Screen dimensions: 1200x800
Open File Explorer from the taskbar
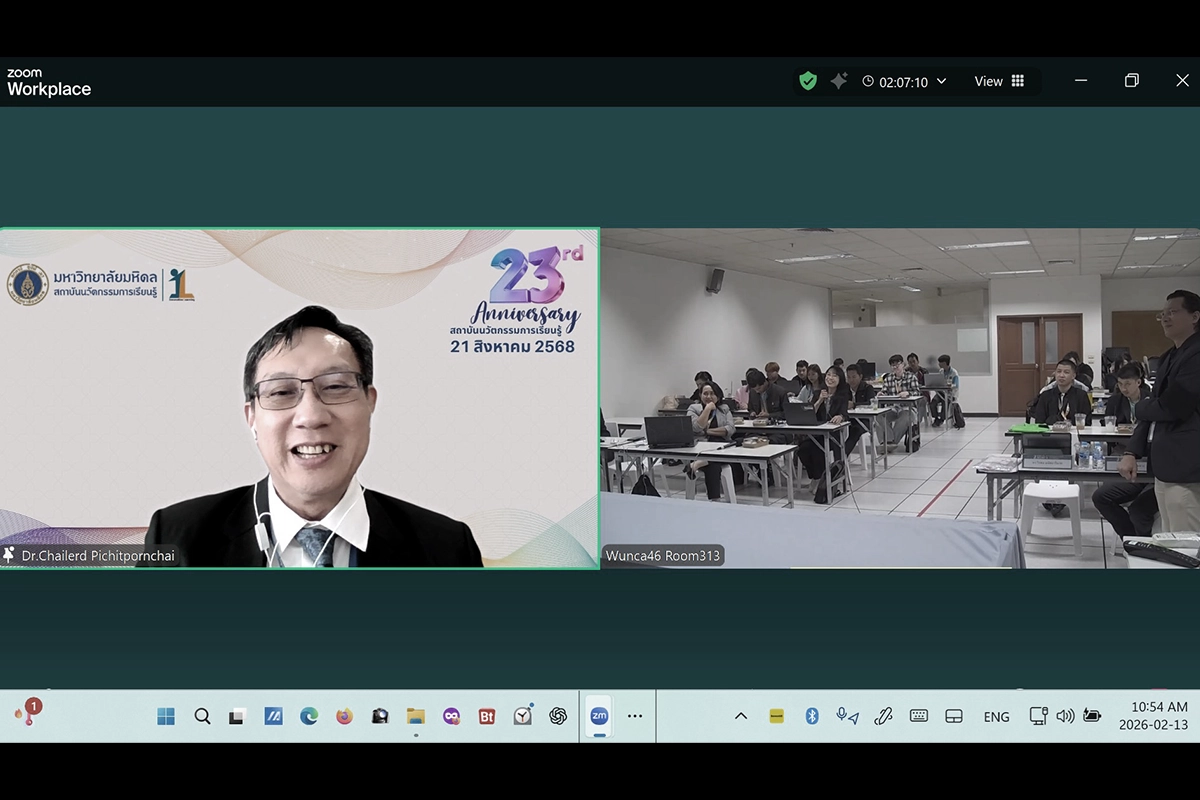(x=416, y=716)
